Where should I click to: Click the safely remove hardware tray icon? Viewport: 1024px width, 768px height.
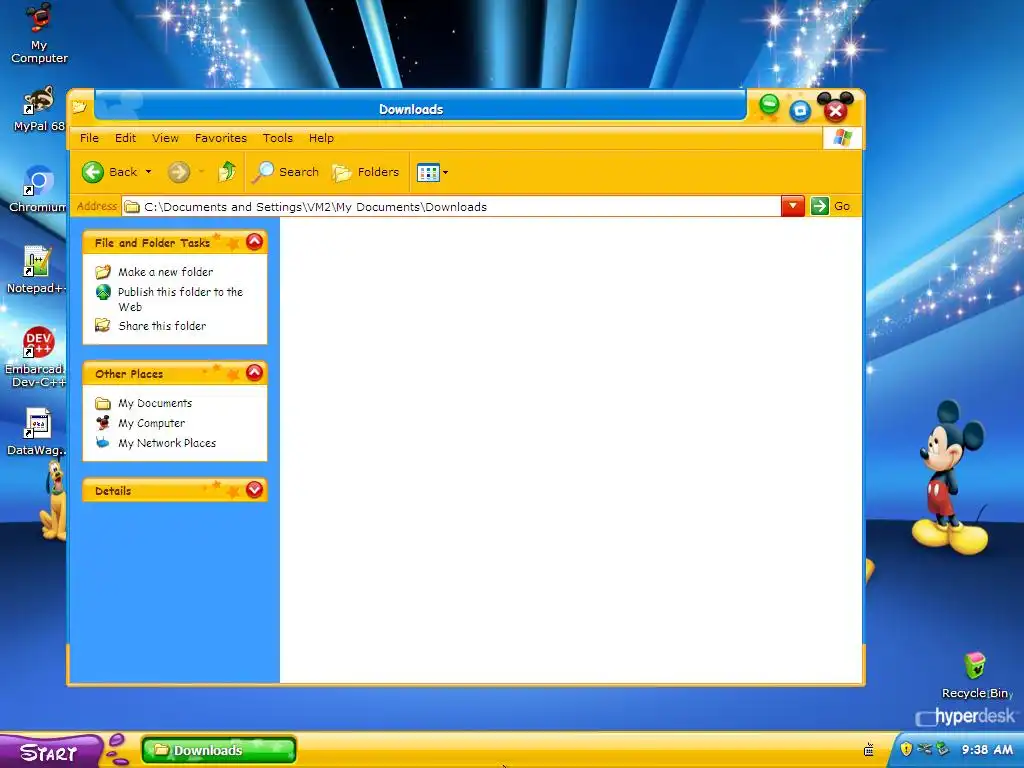pyautogui.click(x=942, y=749)
